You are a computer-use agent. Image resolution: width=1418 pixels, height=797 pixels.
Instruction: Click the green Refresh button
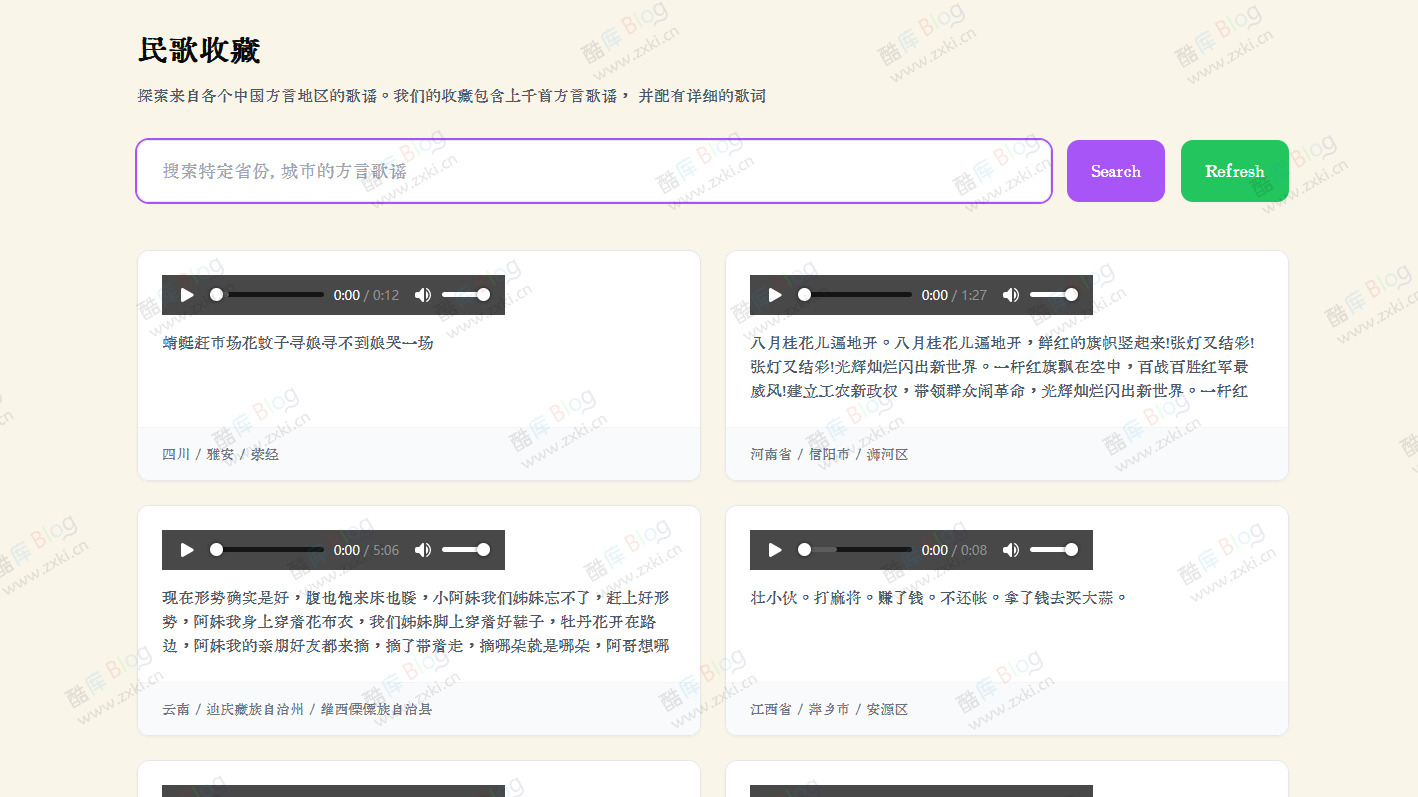tap(1234, 170)
